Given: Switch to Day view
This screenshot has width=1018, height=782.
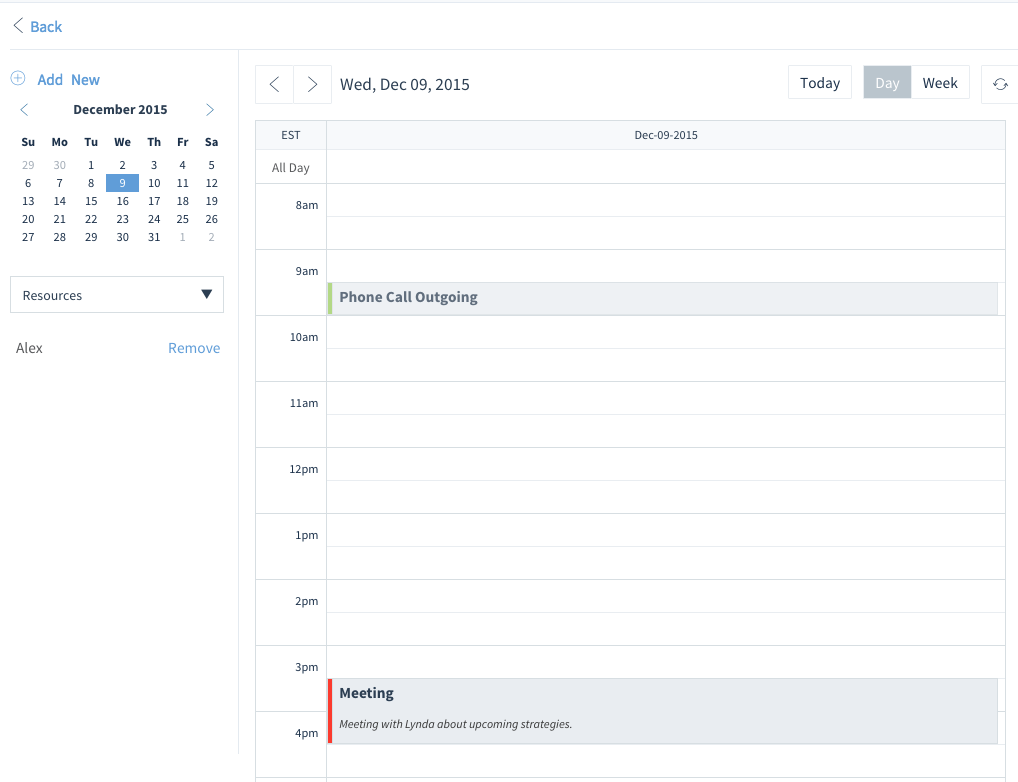Looking at the screenshot, I should [x=887, y=83].
